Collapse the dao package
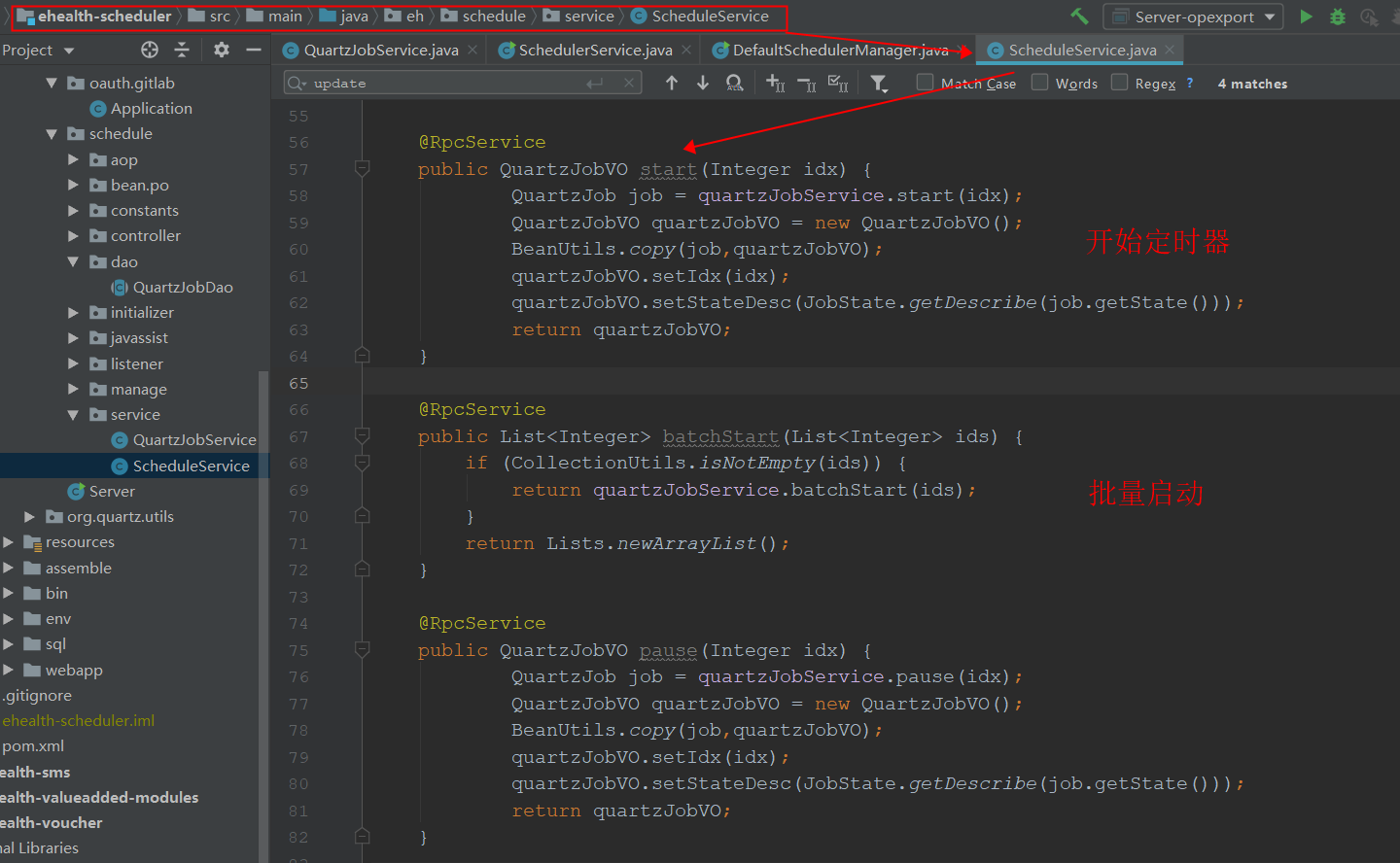The height and width of the screenshot is (863, 1400). (x=74, y=261)
